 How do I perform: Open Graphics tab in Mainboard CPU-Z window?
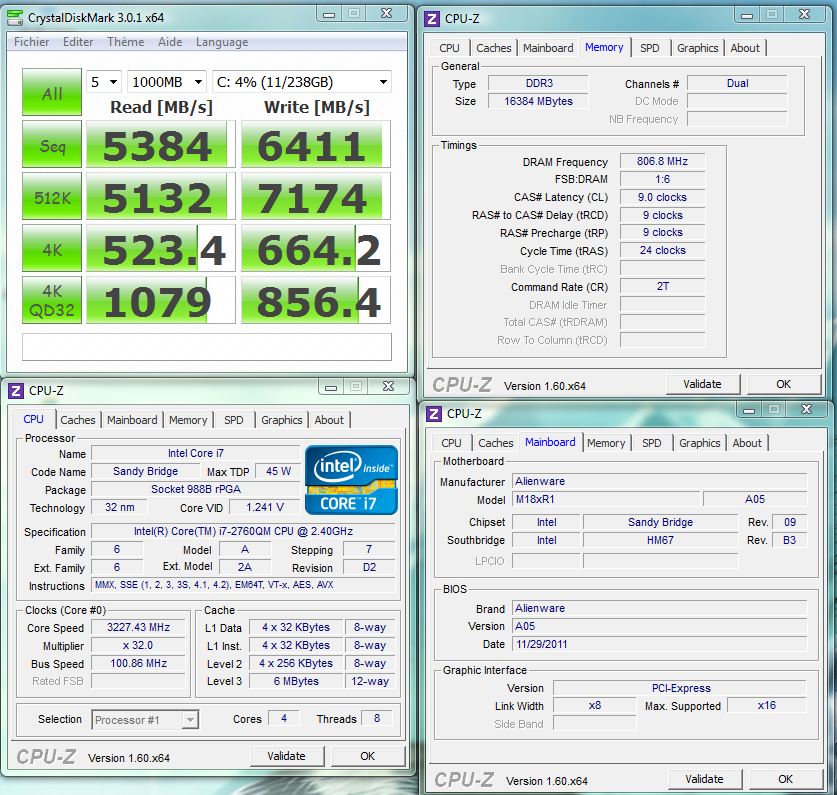pyautogui.click(x=700, y=443)
